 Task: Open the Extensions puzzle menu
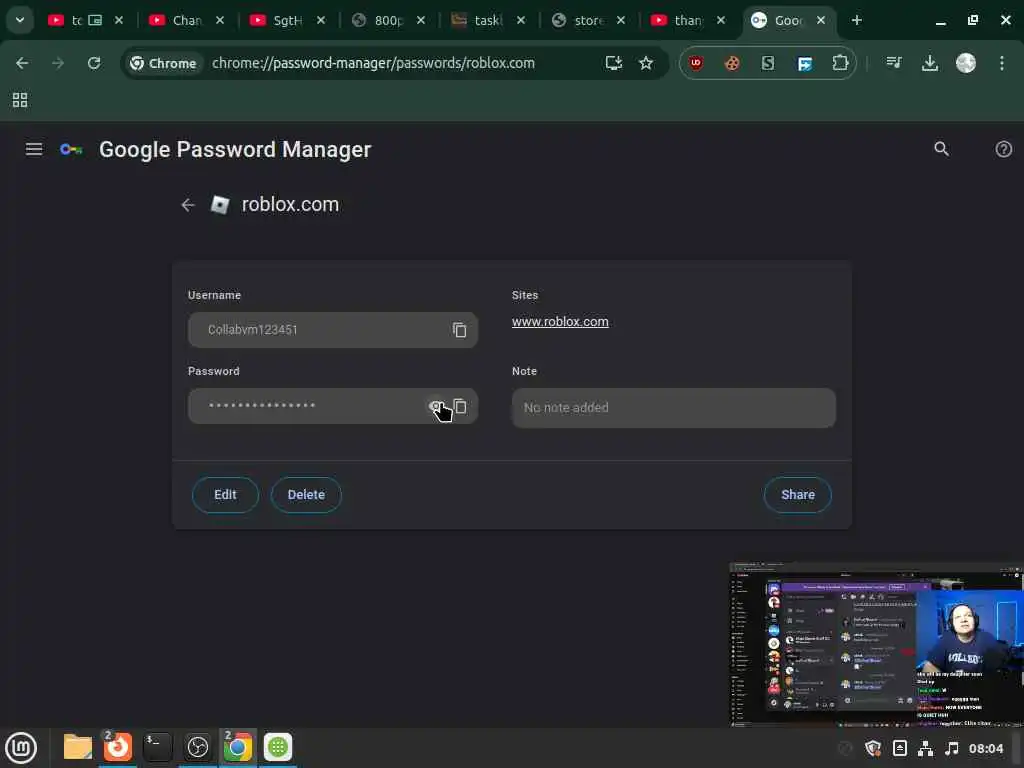(x=840, y=63)
